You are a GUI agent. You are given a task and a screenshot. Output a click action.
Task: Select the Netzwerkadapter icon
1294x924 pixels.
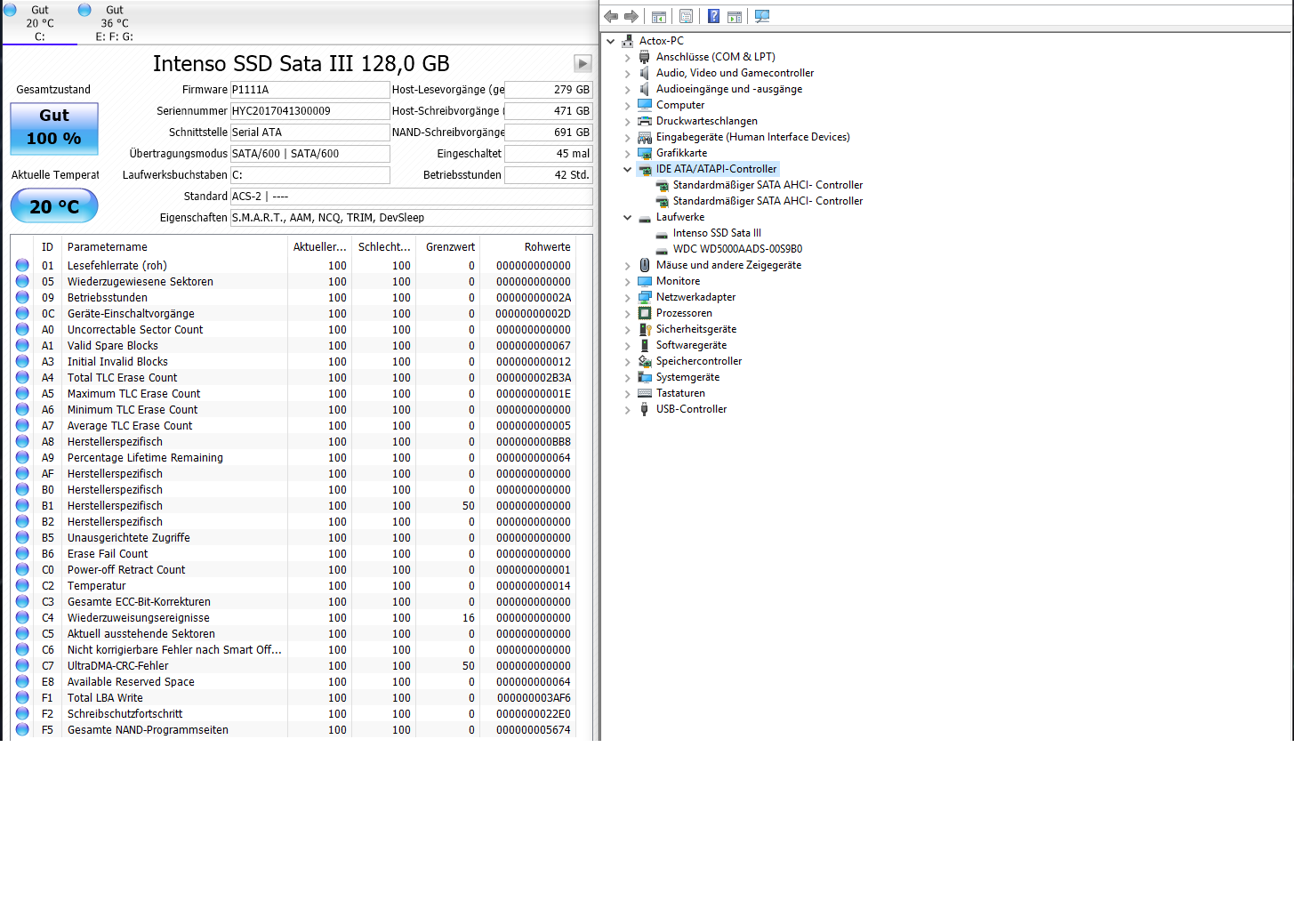coord(645,297)
